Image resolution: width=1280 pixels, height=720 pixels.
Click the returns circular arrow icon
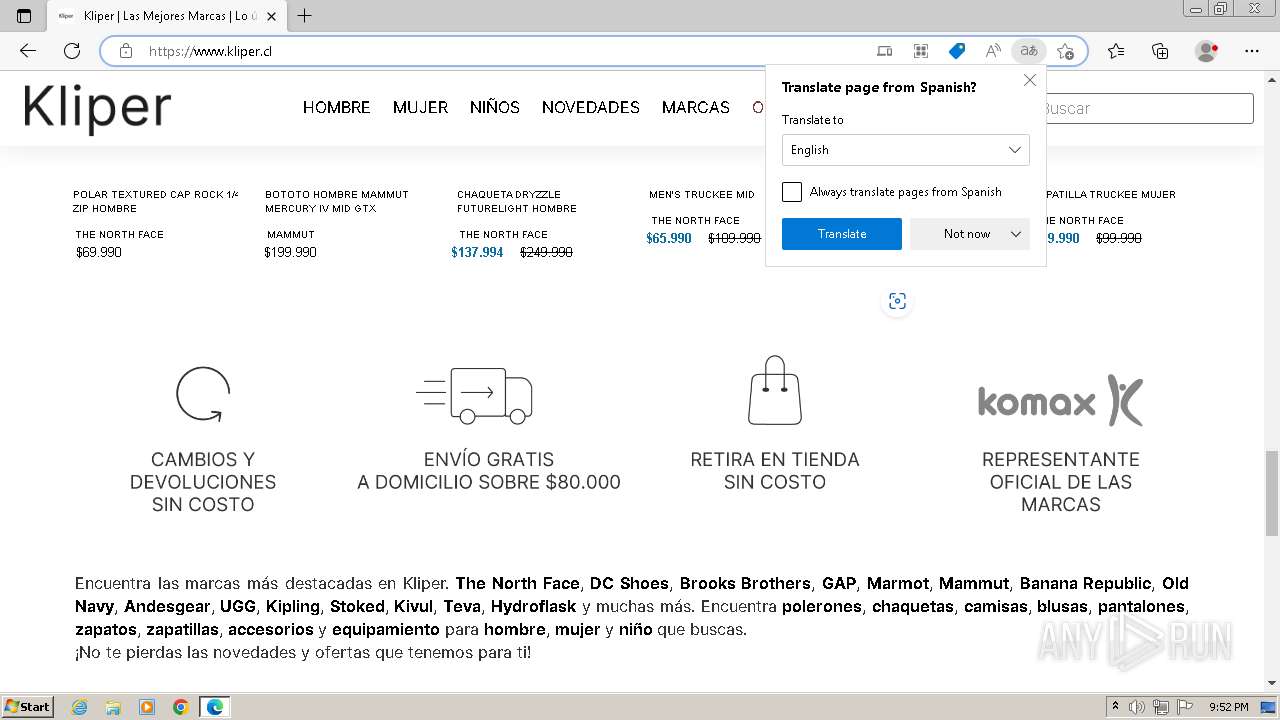point(203,394)
